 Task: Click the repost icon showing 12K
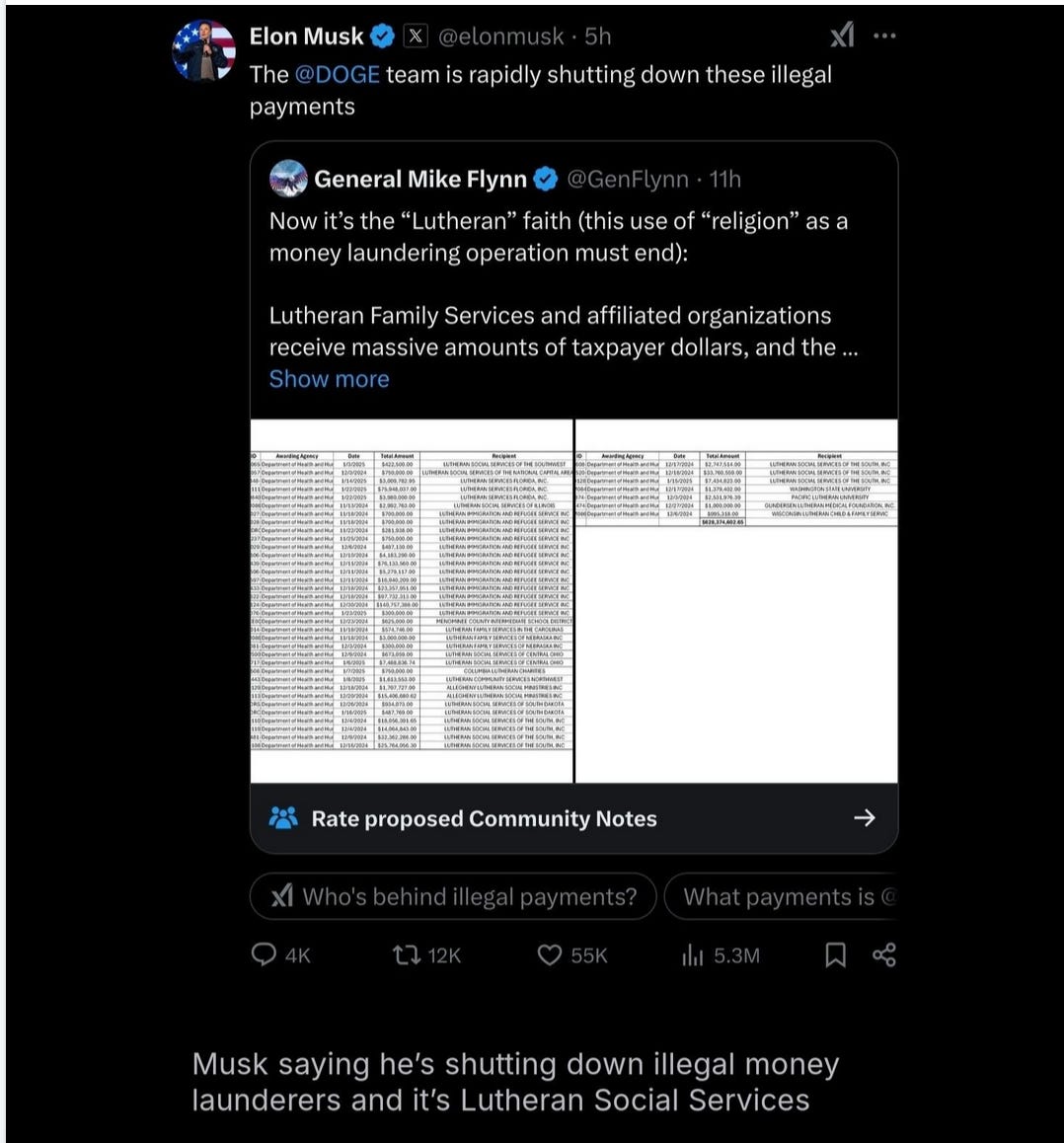pyautogui.click(x=410, y=955)
